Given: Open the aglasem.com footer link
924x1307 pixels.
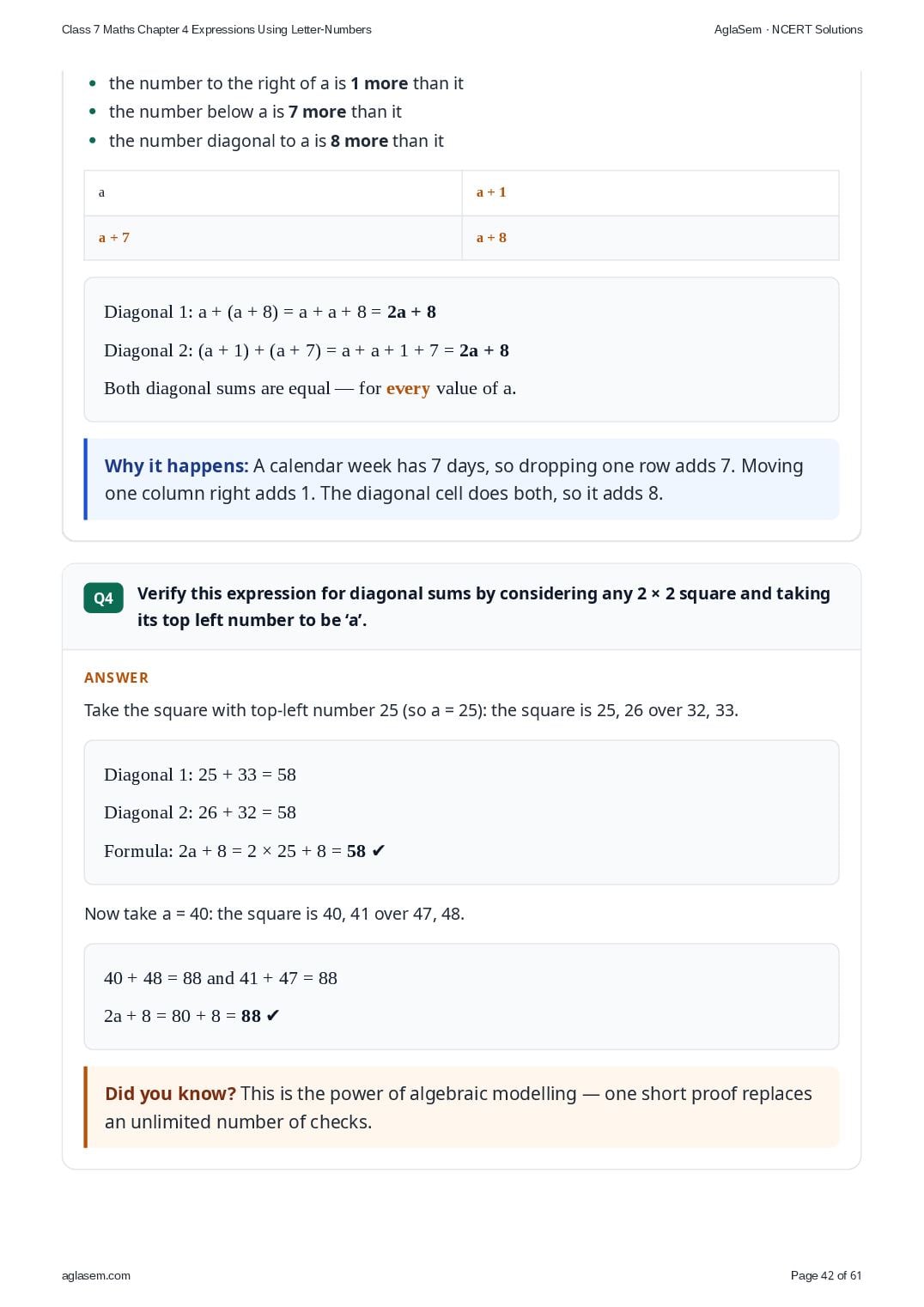Looking at the screenshot, I should coord(96,1275).
